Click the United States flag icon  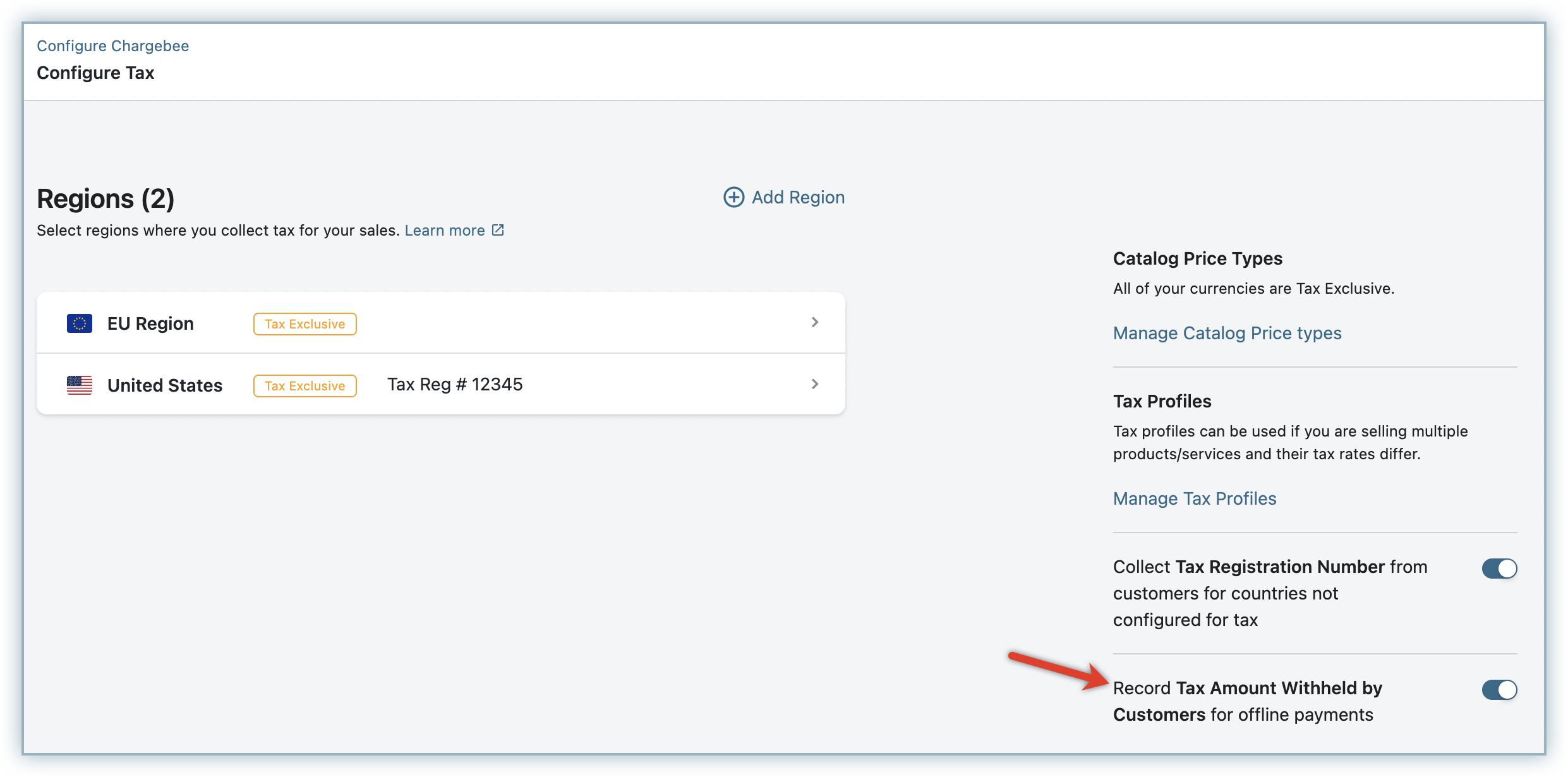[x=80, y=385]
